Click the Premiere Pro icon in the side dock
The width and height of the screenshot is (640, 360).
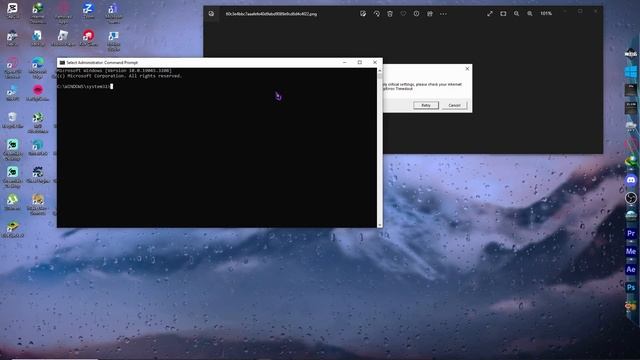pyautogui.click(x=631, y=233)
